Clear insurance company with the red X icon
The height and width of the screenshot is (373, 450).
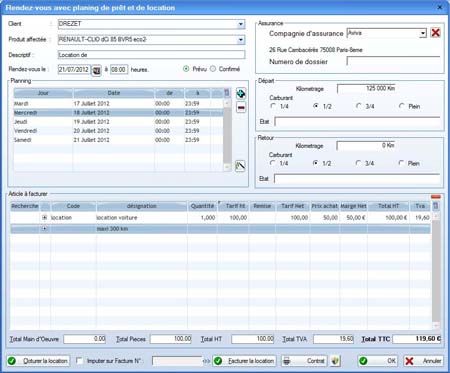pyautogui.click(x=435, y=33)
